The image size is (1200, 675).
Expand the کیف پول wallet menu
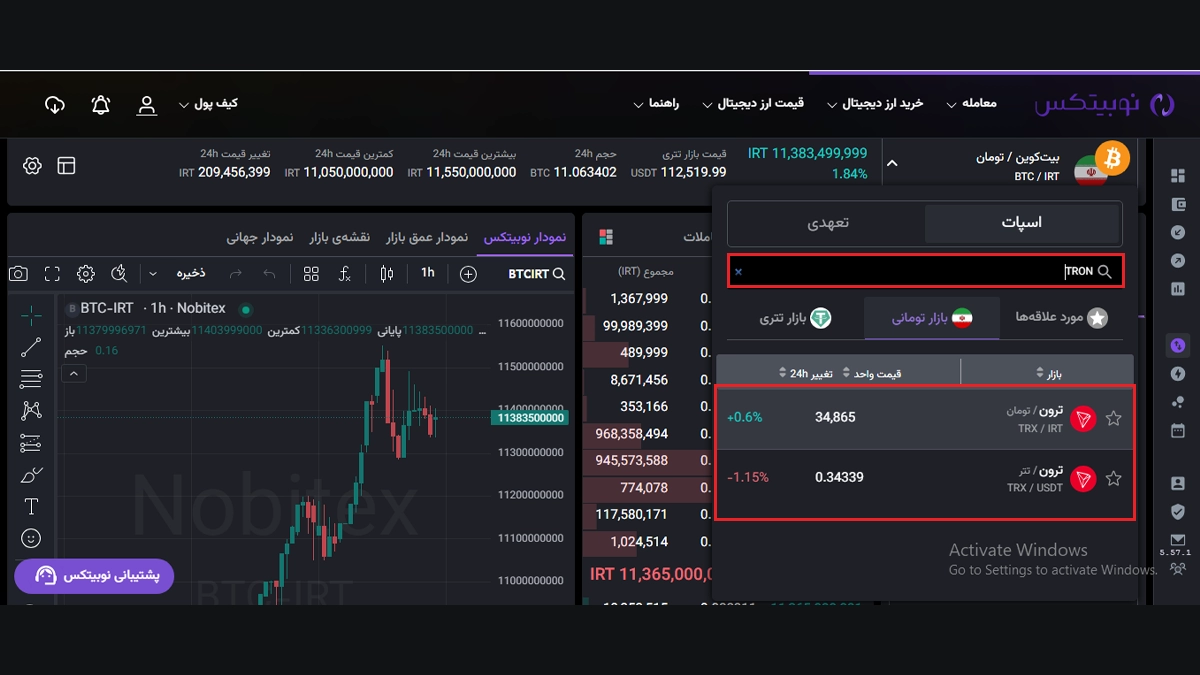208,104
